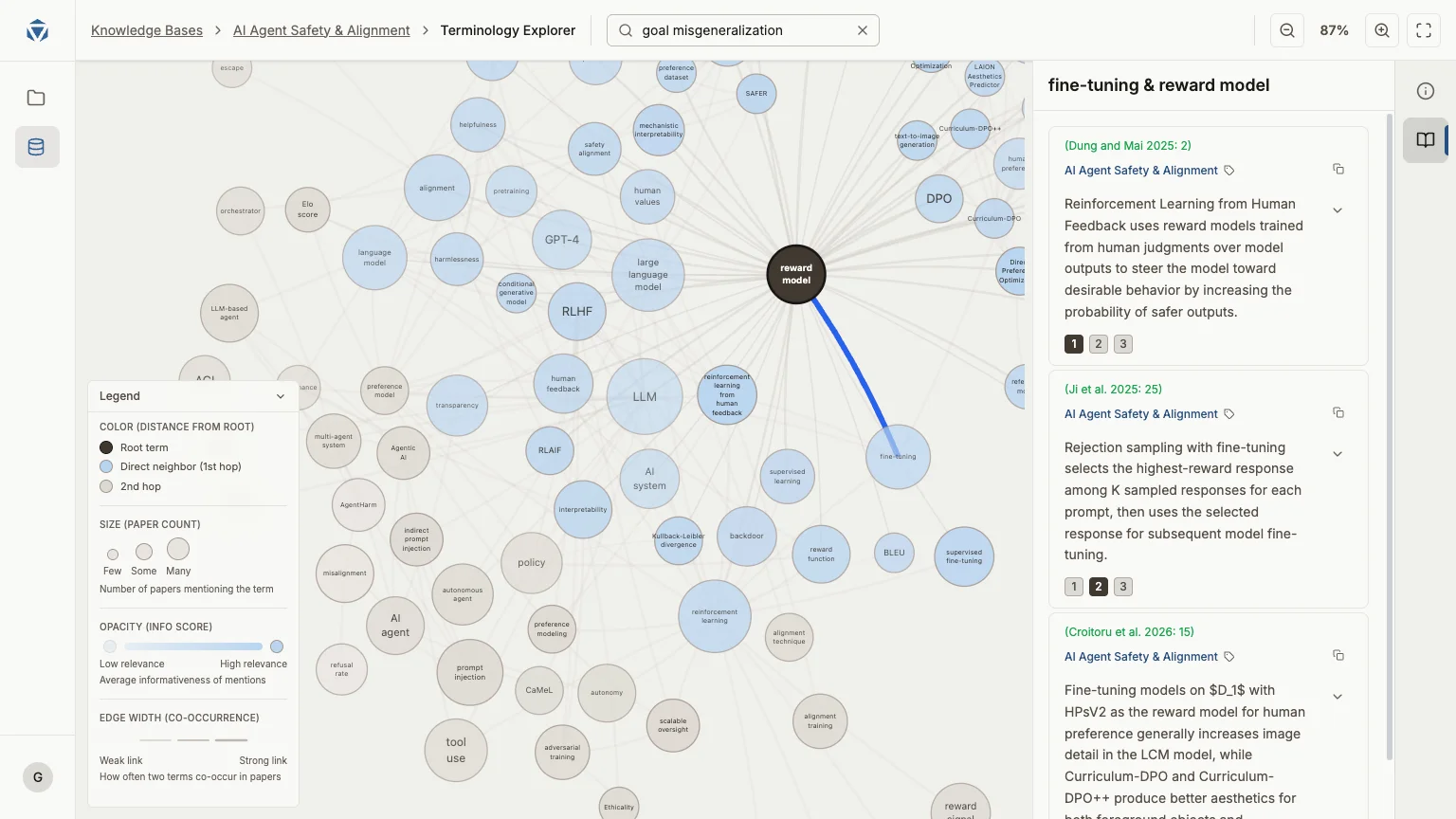Image resolution: width=1456 pixels, height=819 pixels.
Task: Open knowledge base link in Ji card
Action: 1141,414
